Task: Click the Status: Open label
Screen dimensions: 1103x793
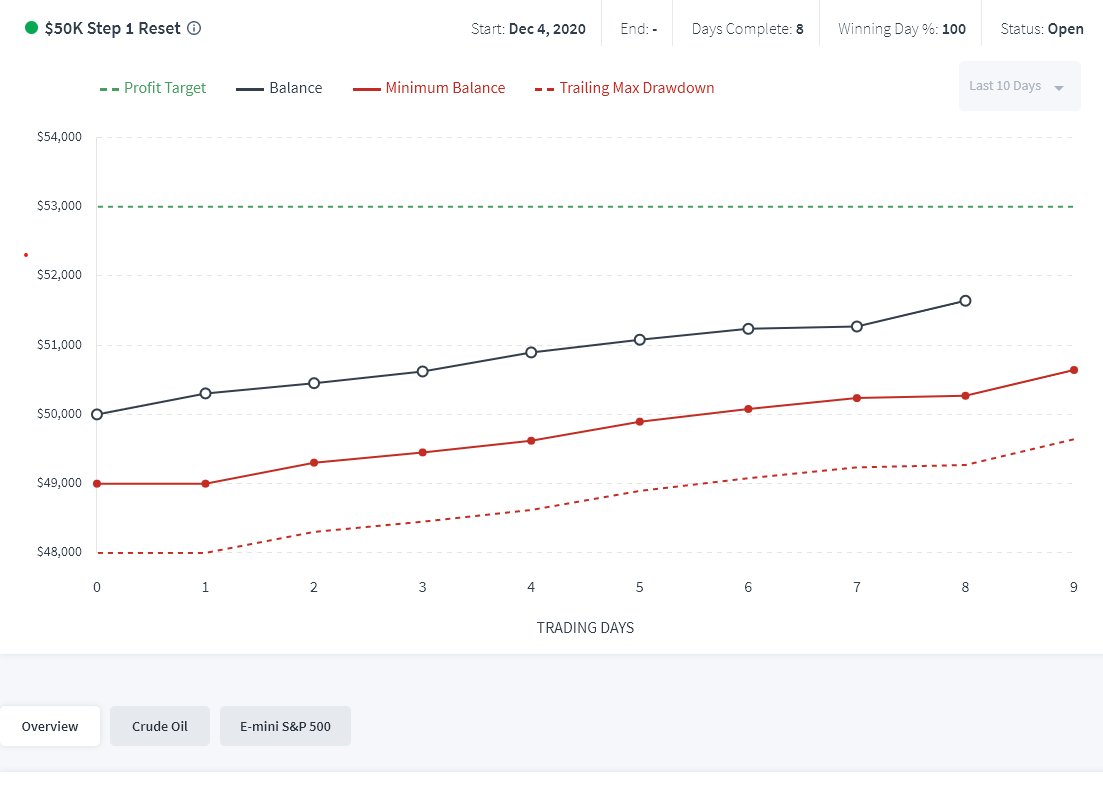Action: point(1041,29)
